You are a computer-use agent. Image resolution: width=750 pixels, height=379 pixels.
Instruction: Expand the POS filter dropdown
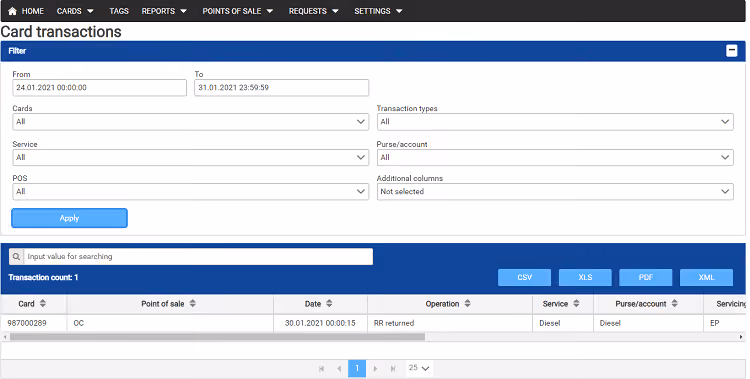click(x=190, y=191)
